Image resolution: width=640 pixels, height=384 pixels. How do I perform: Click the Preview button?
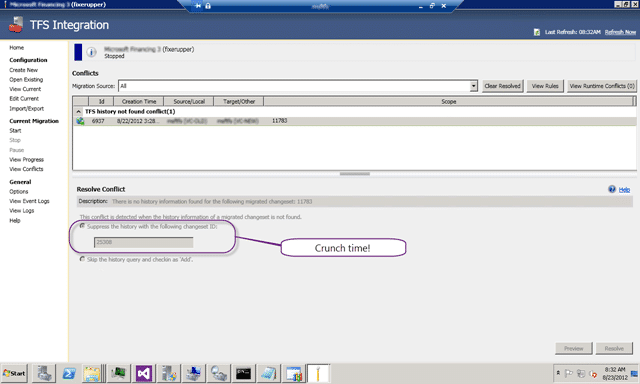click(x=573, y=348)
